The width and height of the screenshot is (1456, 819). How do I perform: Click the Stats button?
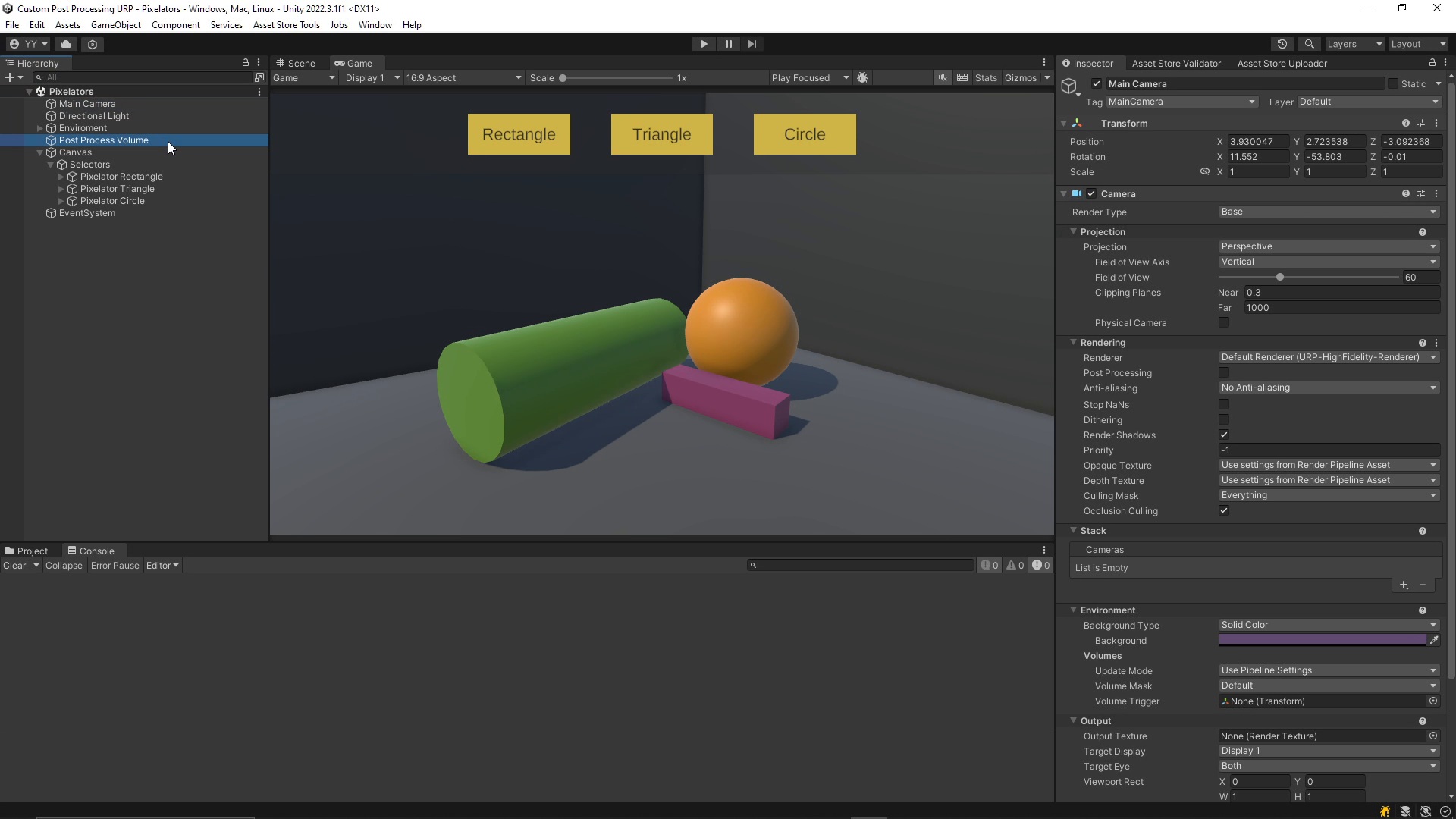coord(986,77)
